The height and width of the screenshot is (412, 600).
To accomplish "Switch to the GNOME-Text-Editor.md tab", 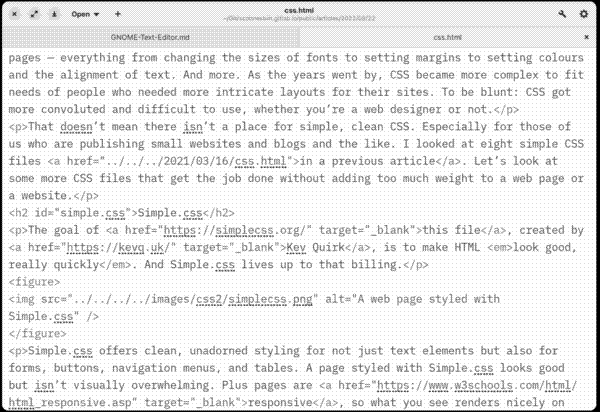I will pyautogui.click(x=150, y=37).
